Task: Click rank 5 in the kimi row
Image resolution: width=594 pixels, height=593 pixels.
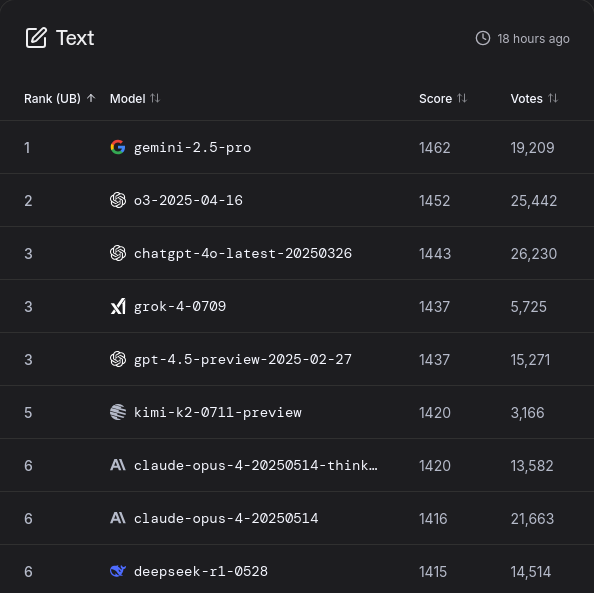Action: [x=28, y=413]
